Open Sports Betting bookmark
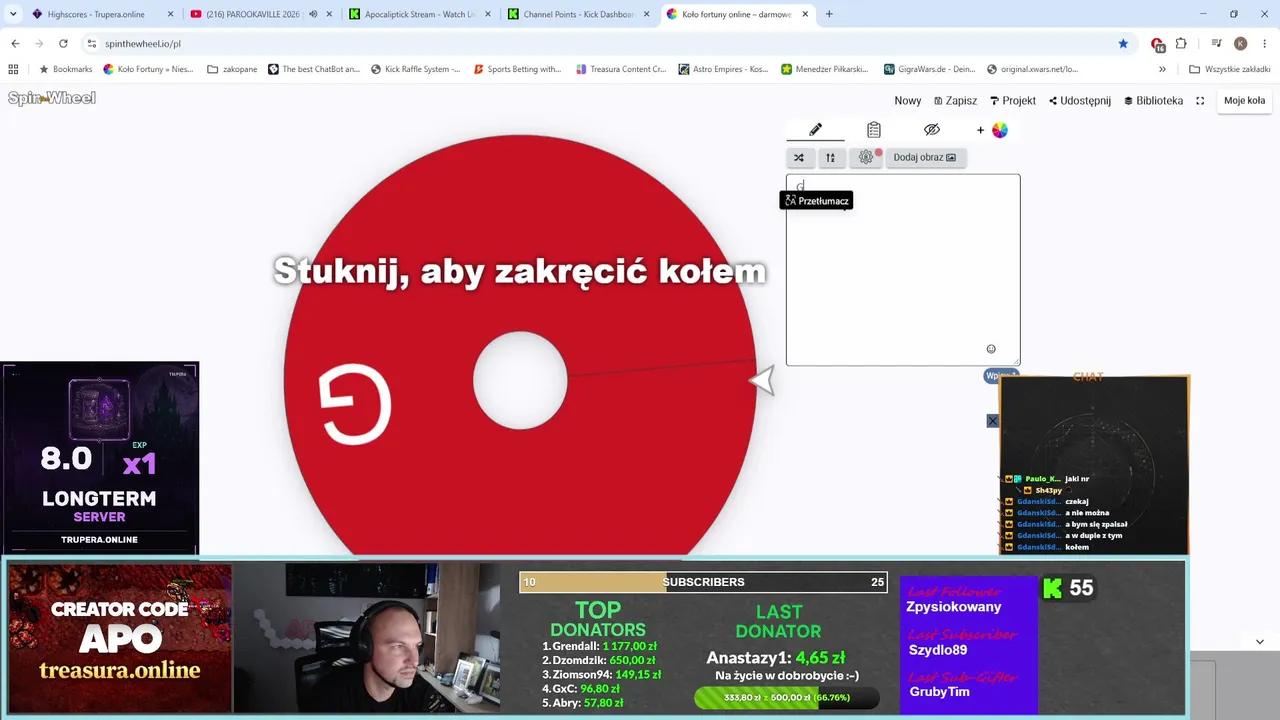 coord(518,69)
